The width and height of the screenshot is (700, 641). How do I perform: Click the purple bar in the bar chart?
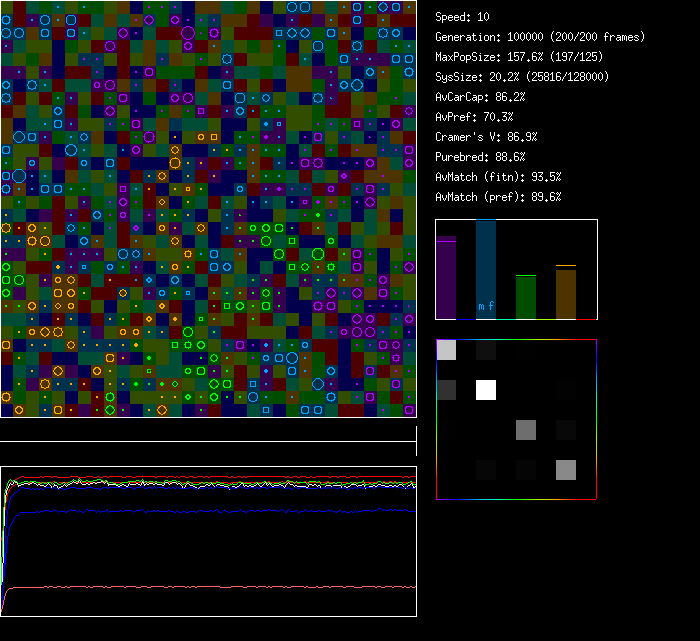(x=446, y=278)
